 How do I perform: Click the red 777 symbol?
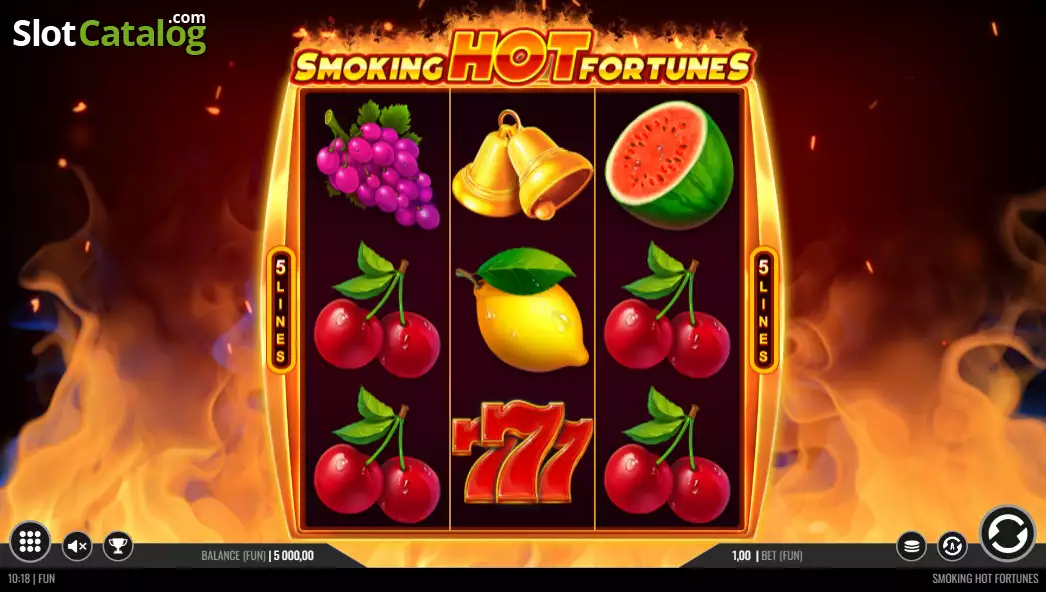click(522, 452)
